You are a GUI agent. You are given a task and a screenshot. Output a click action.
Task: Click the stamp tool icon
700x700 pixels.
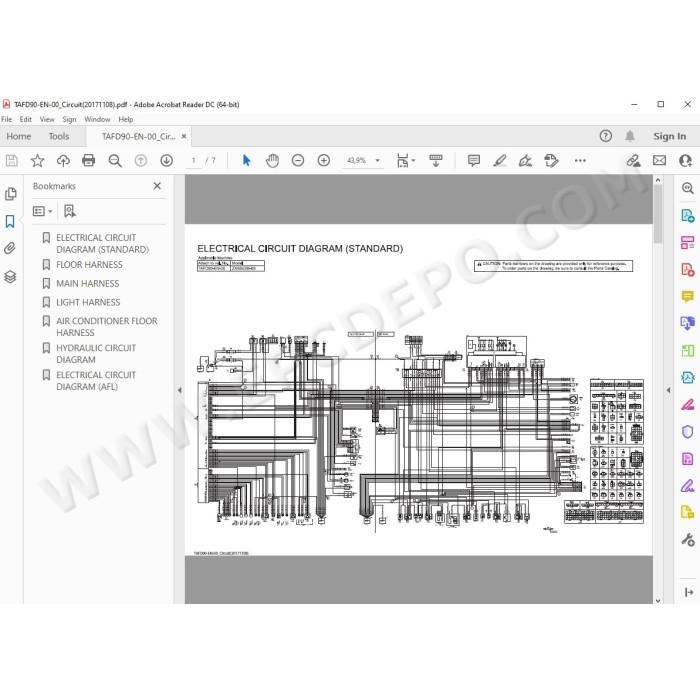pos(551,160)
